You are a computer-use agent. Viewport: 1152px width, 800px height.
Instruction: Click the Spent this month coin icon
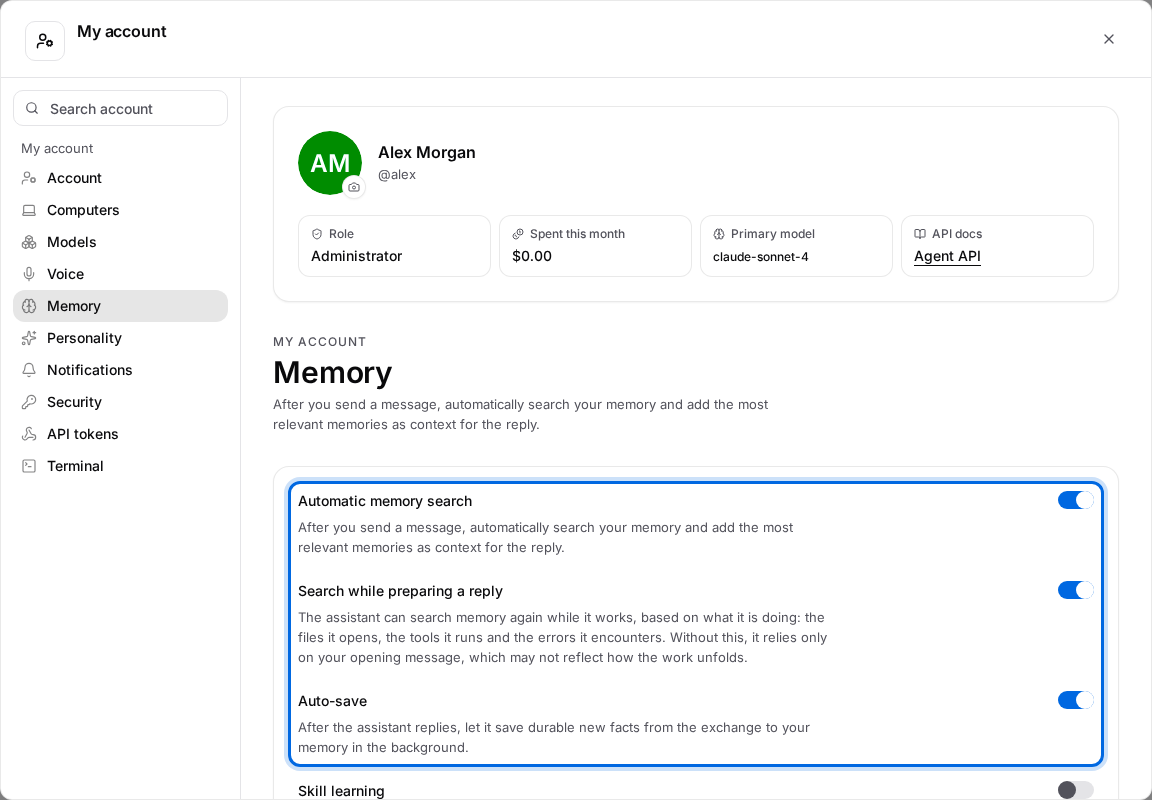[x=518, y=234]
